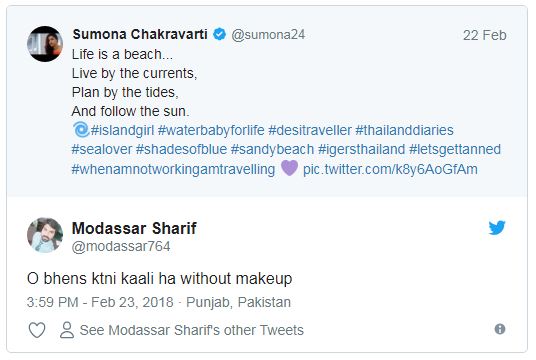Open the #letsgettanned hashtag
536x360 pixels.
click(455, 149)
